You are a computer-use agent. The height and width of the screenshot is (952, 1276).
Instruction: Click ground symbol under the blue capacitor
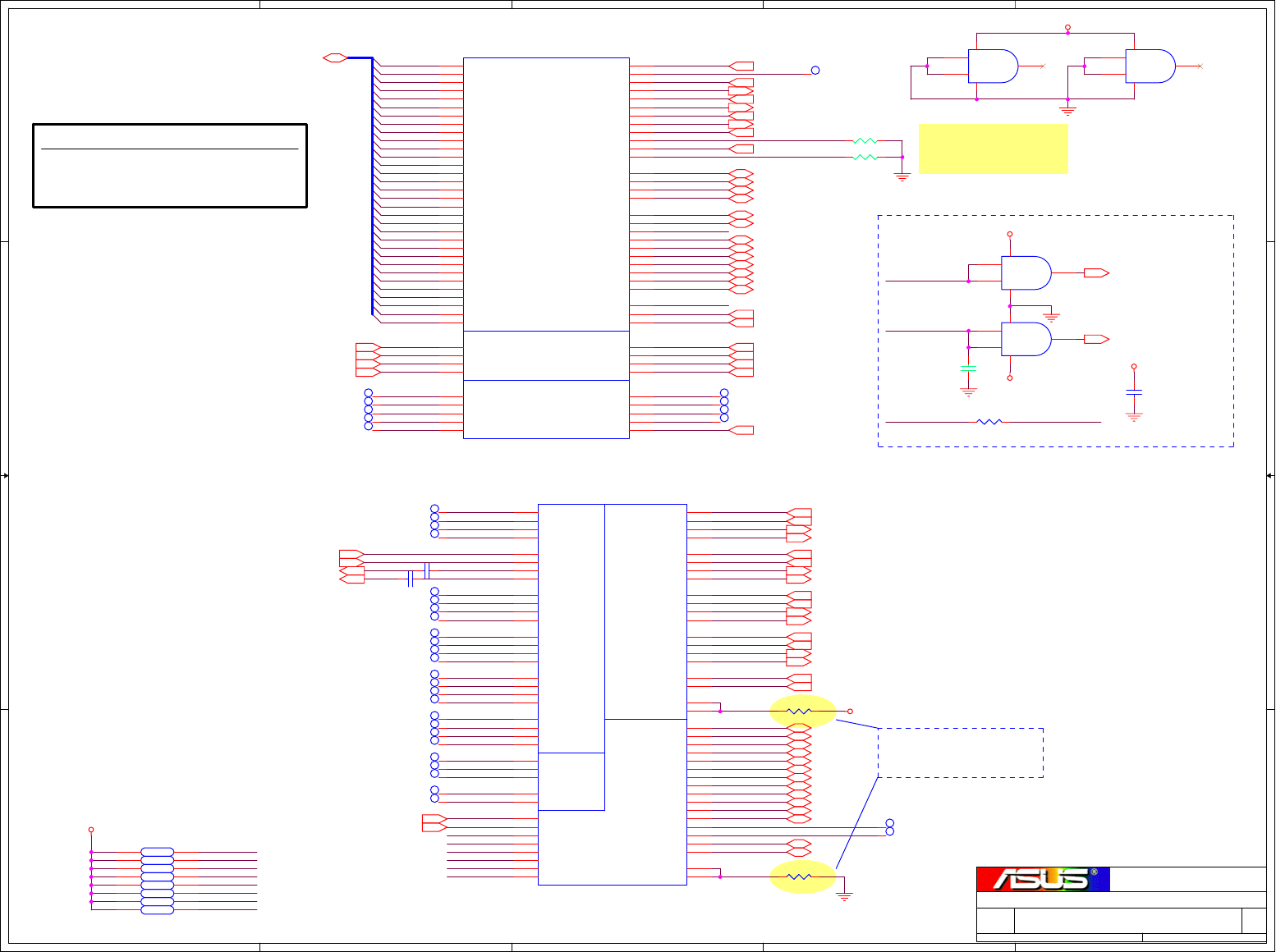click(1134, 417)
